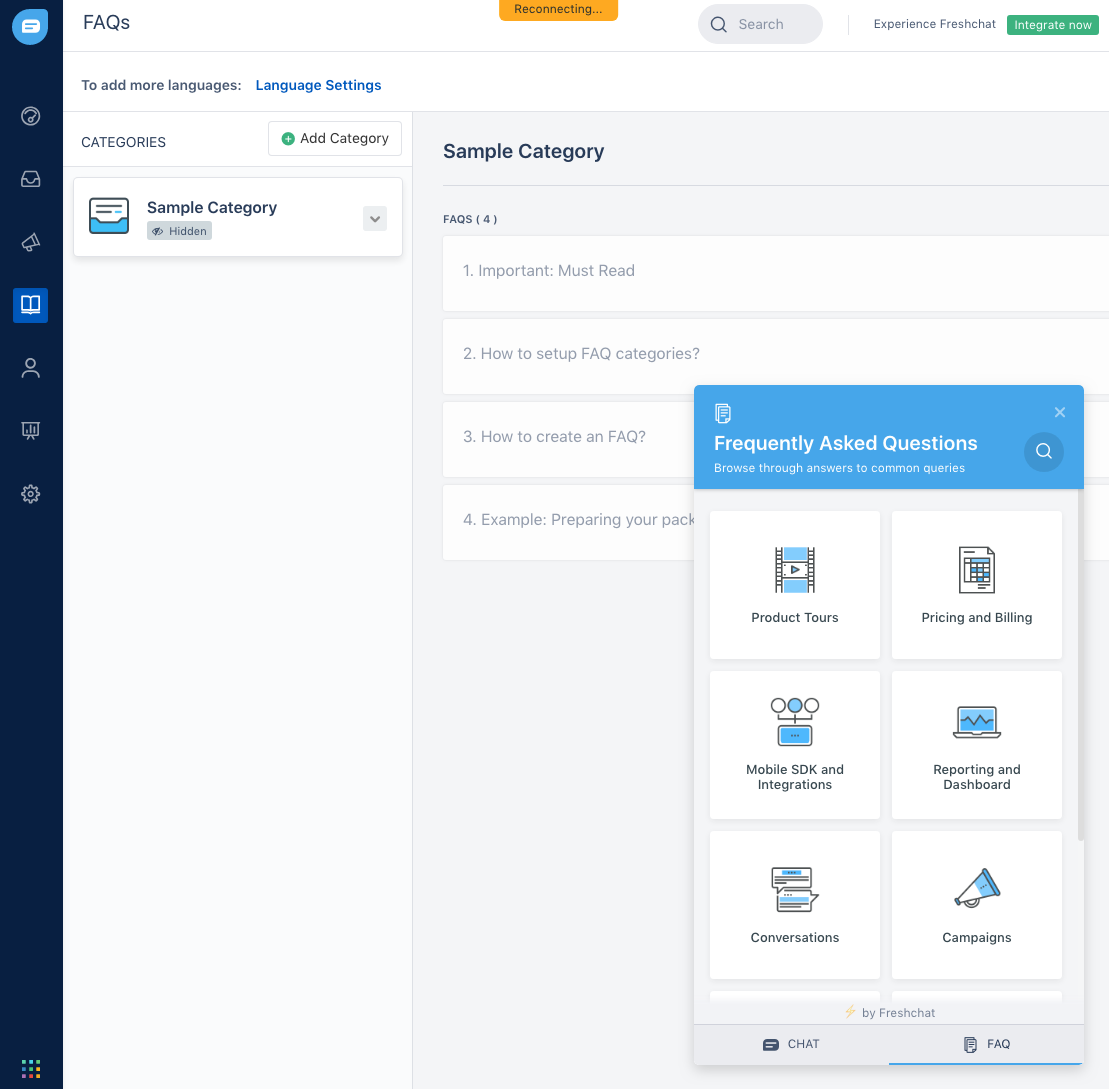Viewport: 1109px width, 1089px height.
Task: Select the Inbox icon in the sidebar
Action: pyautogui.click(x=30, y=179)
